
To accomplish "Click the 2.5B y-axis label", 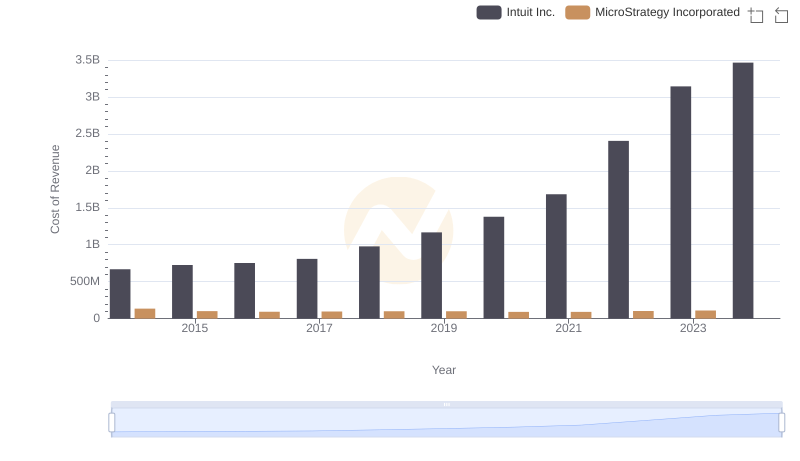I will click(87, 134).
